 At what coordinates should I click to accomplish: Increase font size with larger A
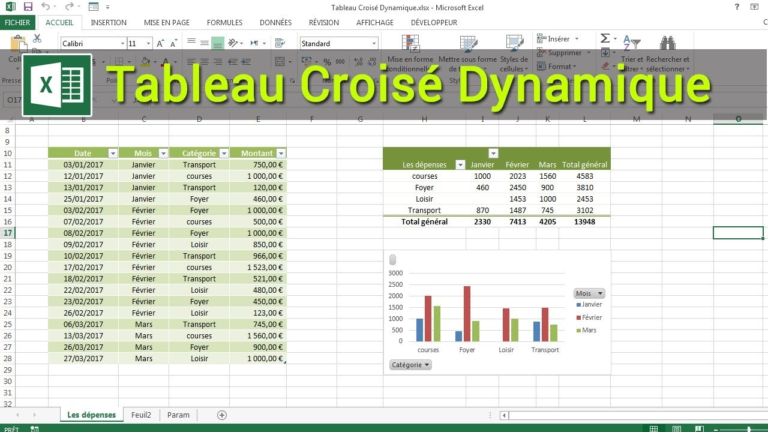pyautogui.click(x=160, y=44)
